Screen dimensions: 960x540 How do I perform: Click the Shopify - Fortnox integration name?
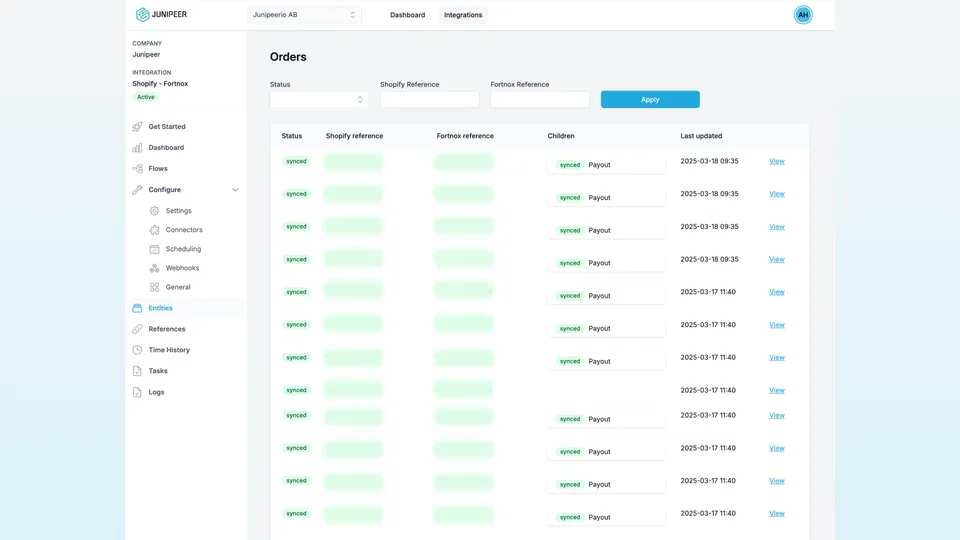[160, 84]
